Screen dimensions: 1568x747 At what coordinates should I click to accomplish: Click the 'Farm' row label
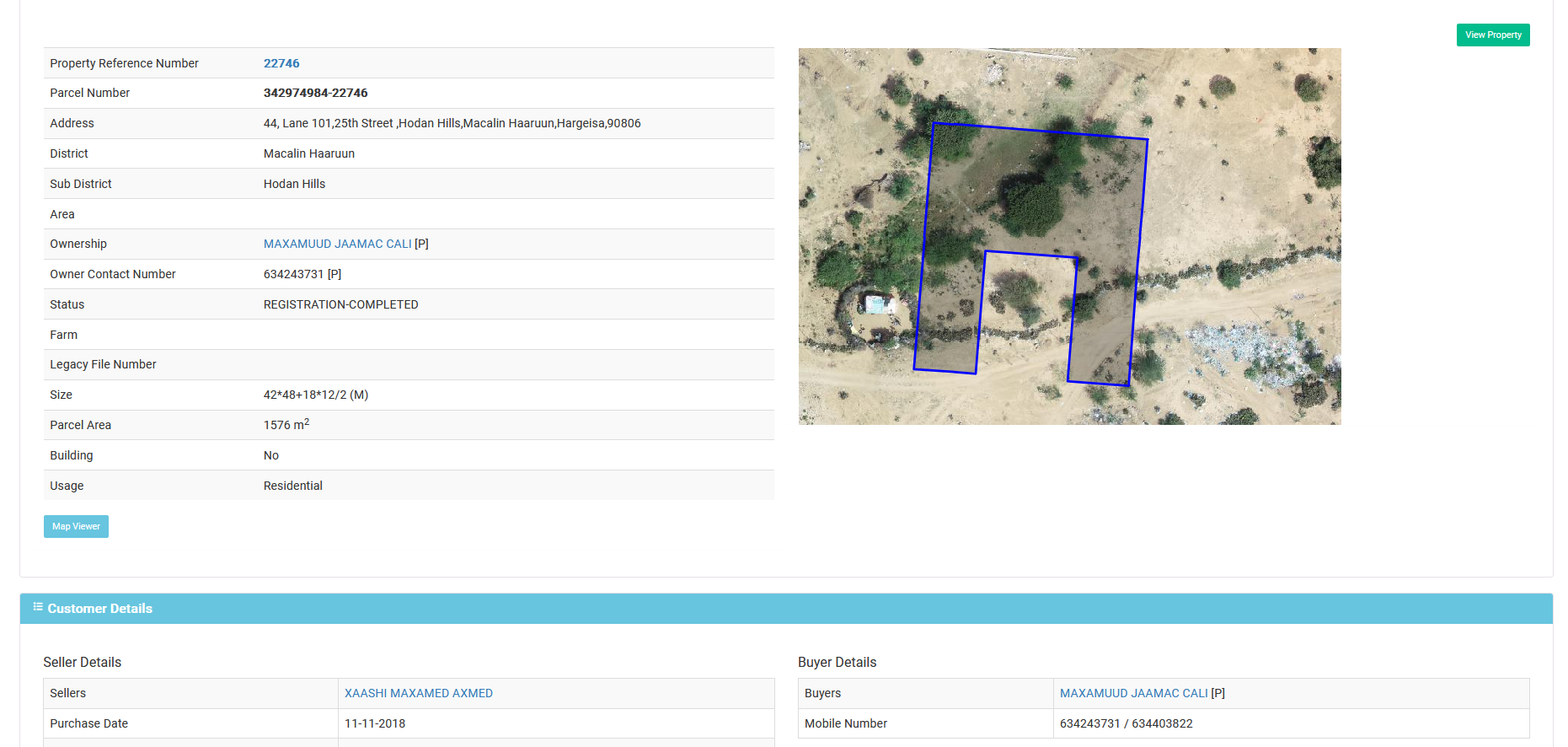(x=64, y=335)
